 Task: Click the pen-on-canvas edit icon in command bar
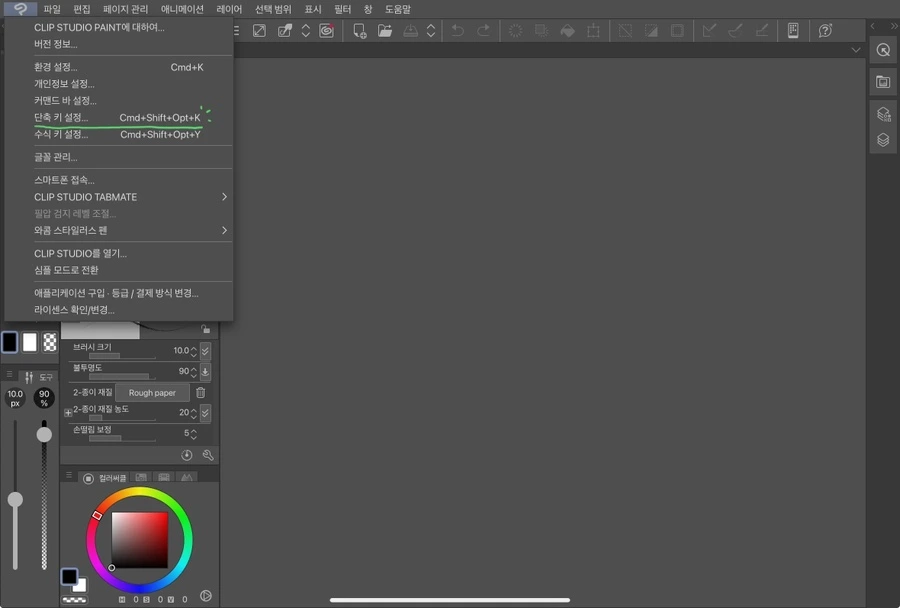[285, 30]
